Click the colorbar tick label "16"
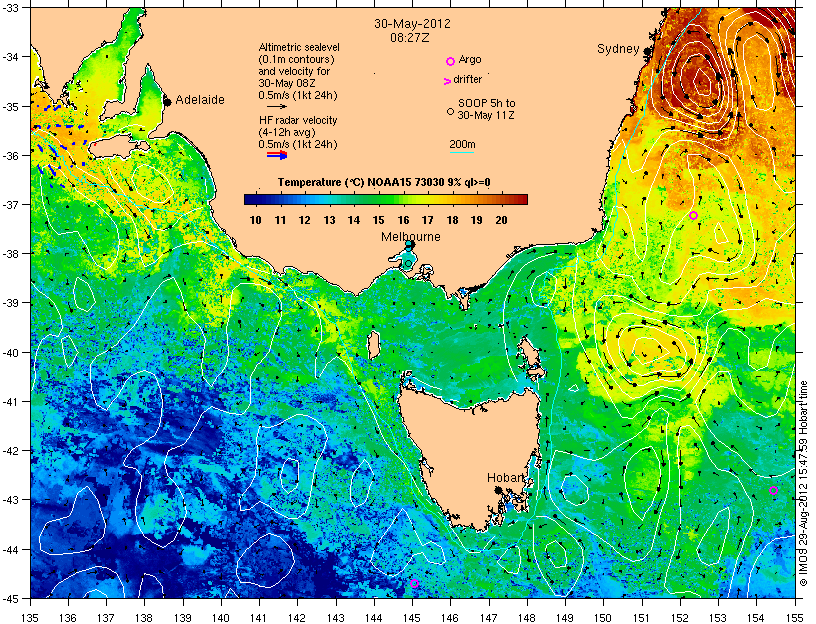816x624 pixels. coord(403,220)
